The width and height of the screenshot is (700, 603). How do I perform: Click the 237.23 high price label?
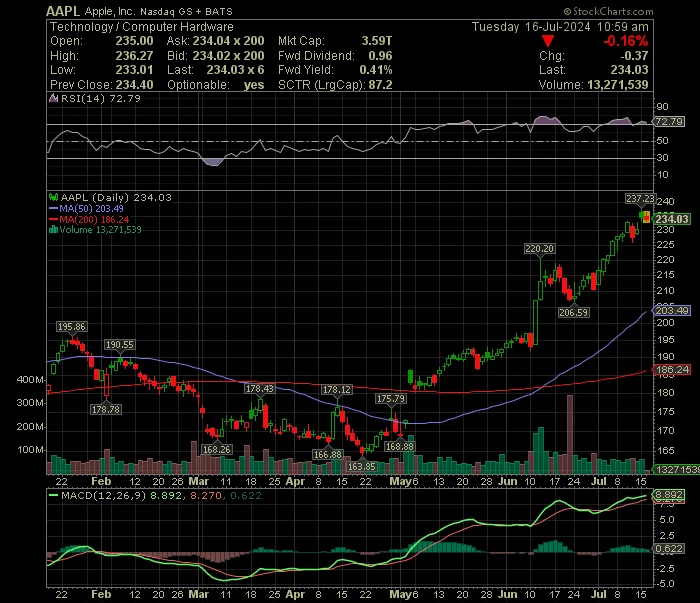(640, 199)
